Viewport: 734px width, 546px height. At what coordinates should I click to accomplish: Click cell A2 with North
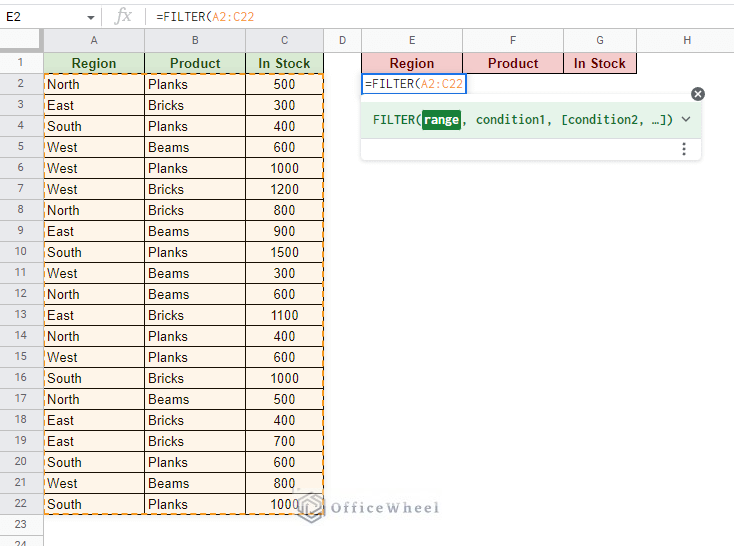pyautogui.click(x=94, y=84)
